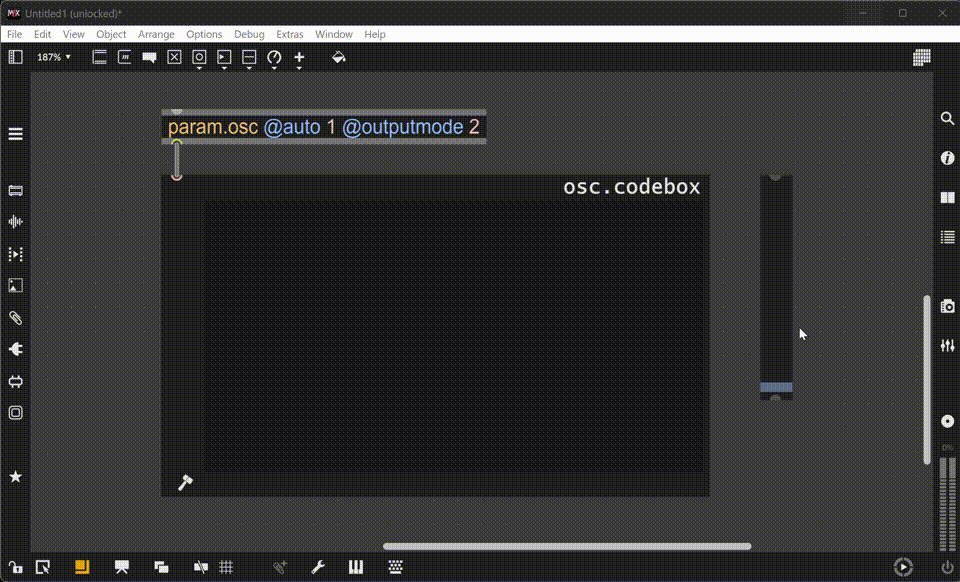The width and height of the screenshot is (960, 582).
Task: Open the Edit menu
Action: click(x=42, y=34)
